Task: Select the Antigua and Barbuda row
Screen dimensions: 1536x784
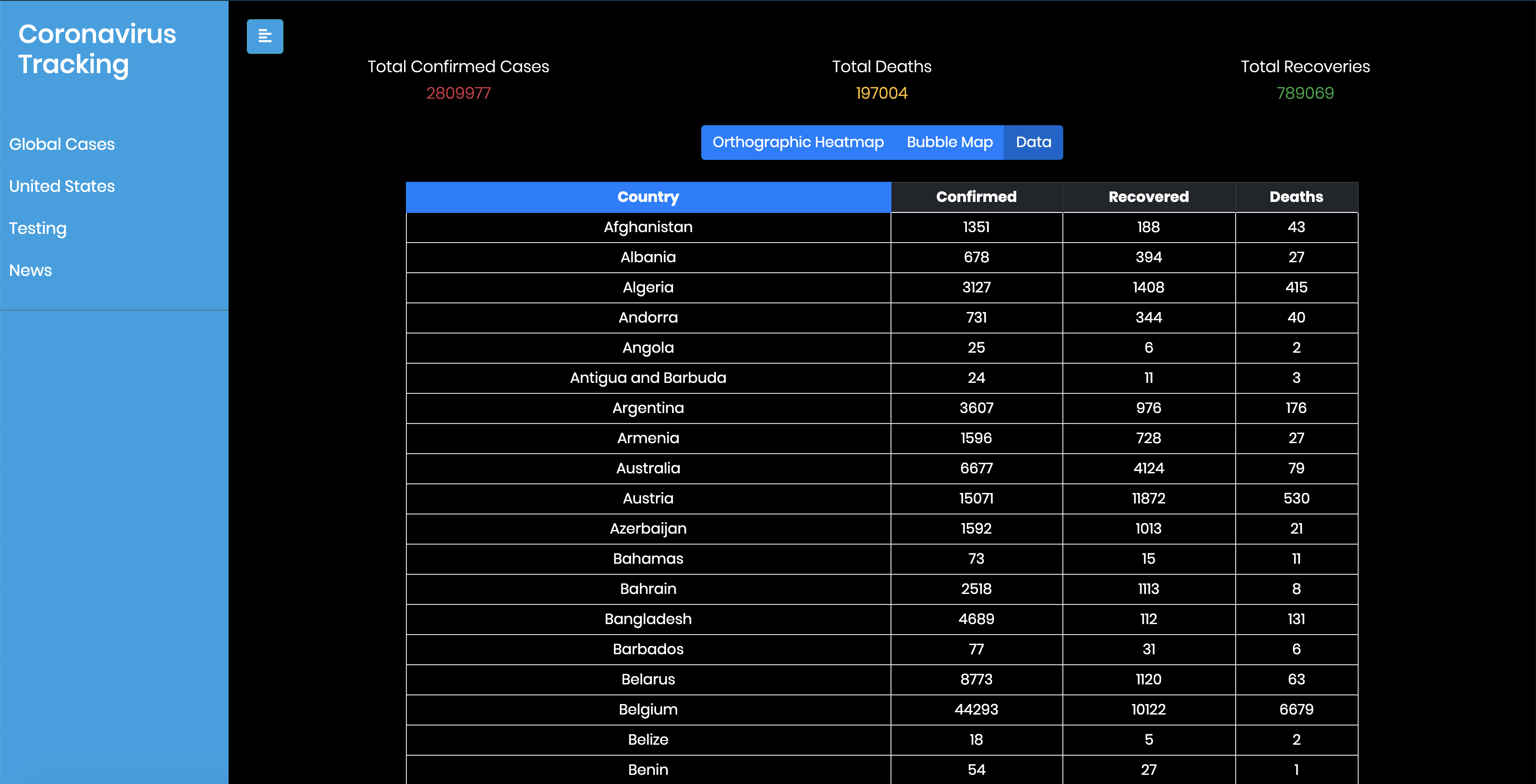Action: 648,378
